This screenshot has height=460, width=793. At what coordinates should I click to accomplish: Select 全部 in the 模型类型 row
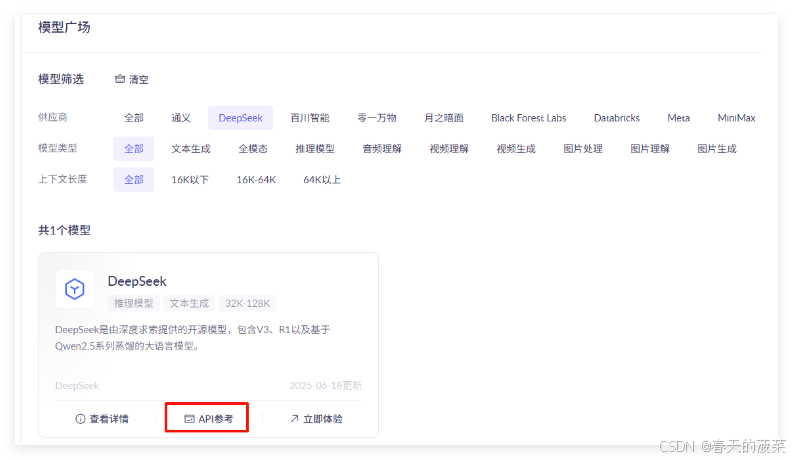134,149
